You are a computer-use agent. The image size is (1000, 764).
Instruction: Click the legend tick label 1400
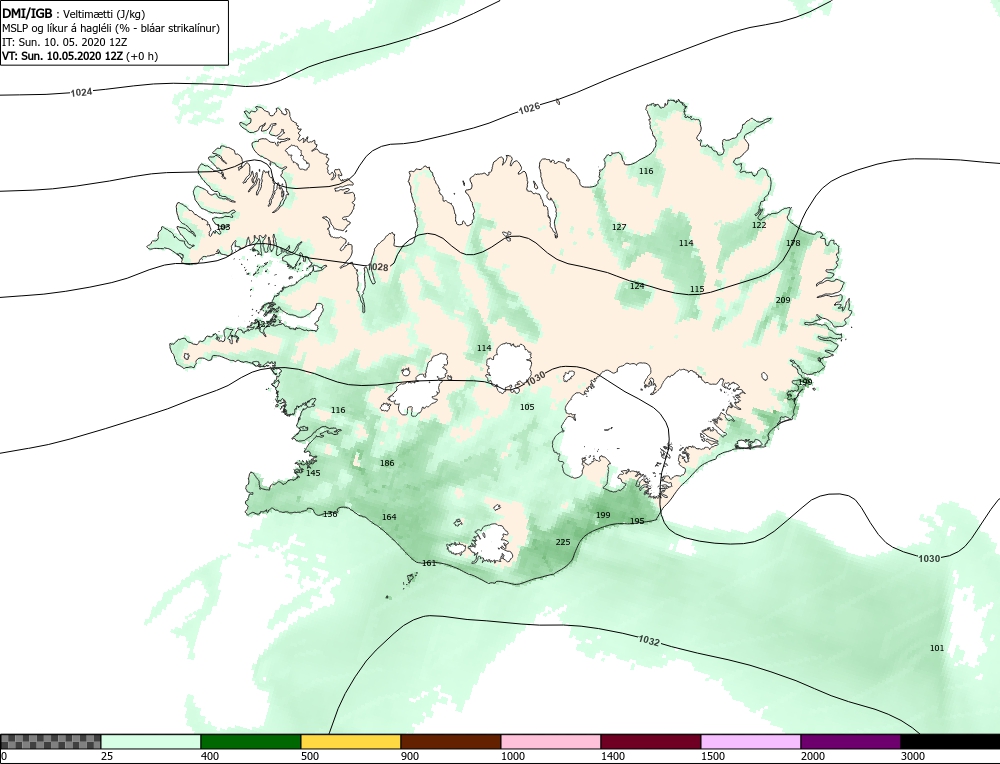tap(613, 757)
